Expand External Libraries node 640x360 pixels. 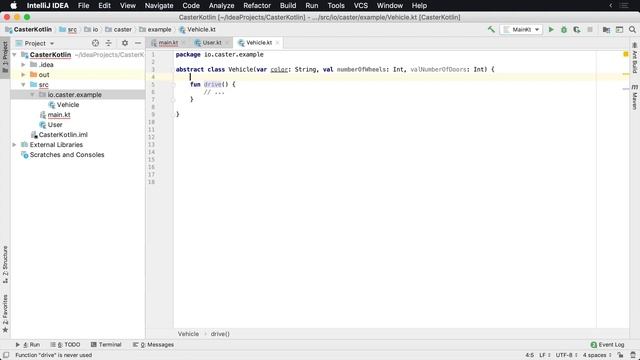pos(14,145)
